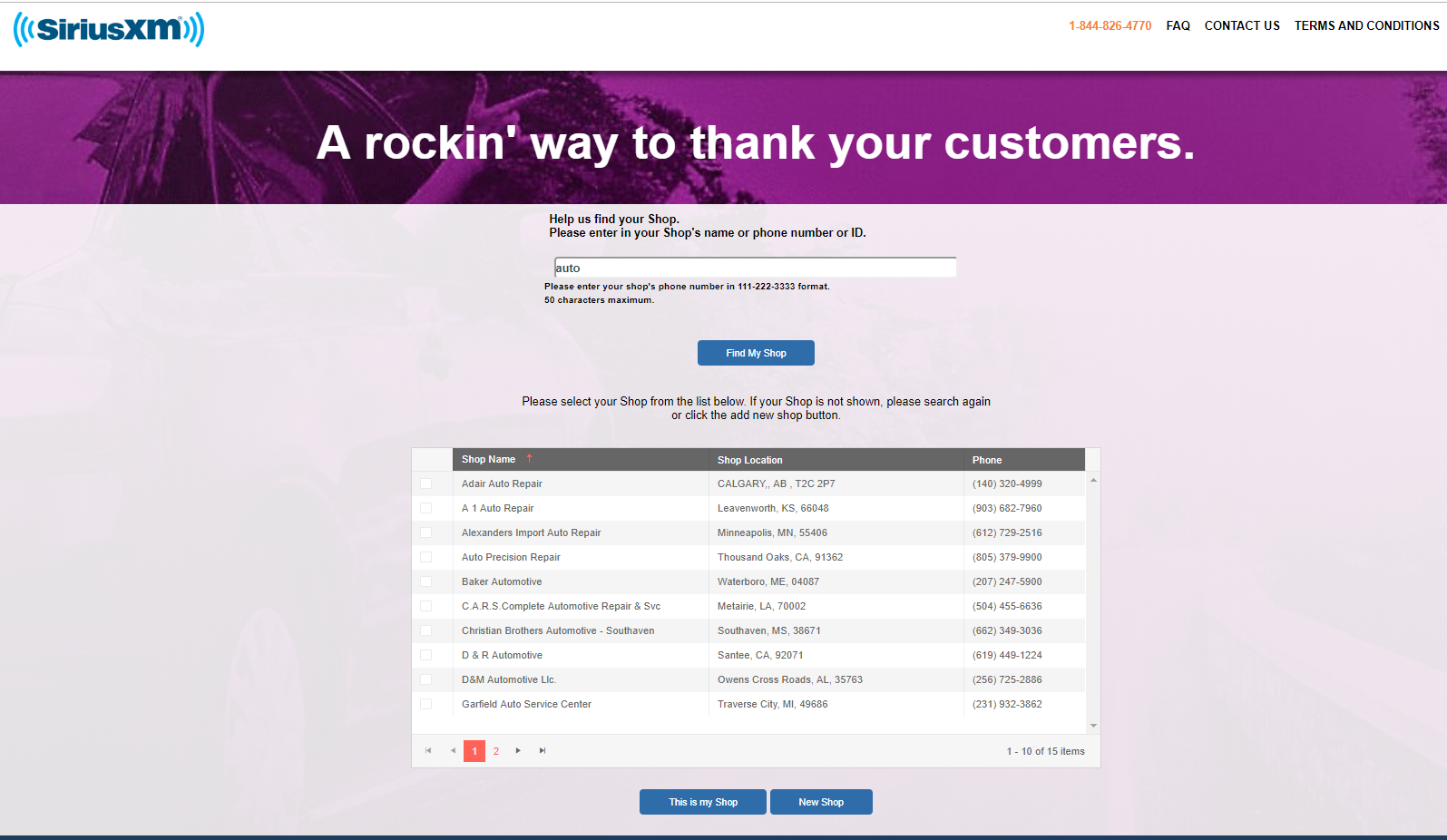Click the Find My Shop button

pos(756,353)
